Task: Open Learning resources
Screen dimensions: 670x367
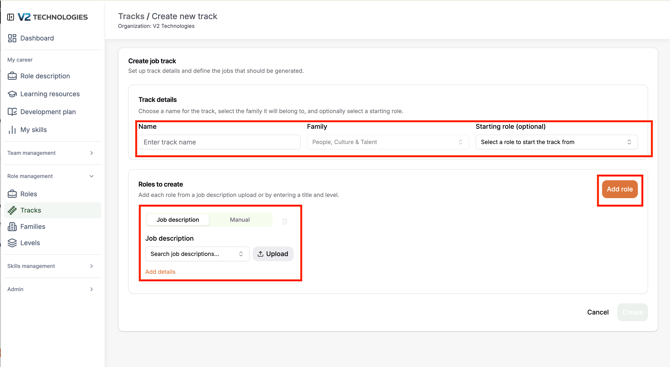Action: pos(53,94)
